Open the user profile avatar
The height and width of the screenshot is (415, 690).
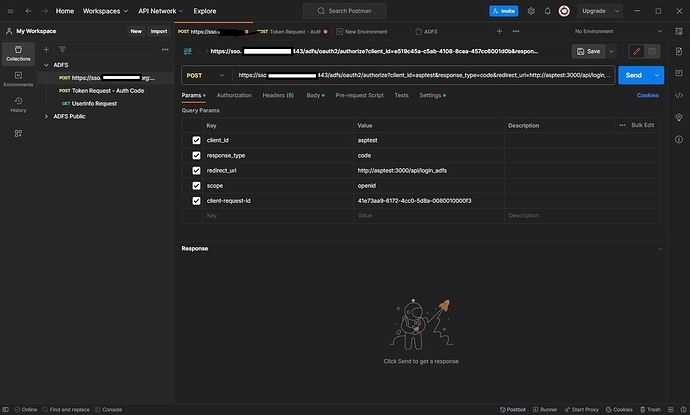click(564, 11)
